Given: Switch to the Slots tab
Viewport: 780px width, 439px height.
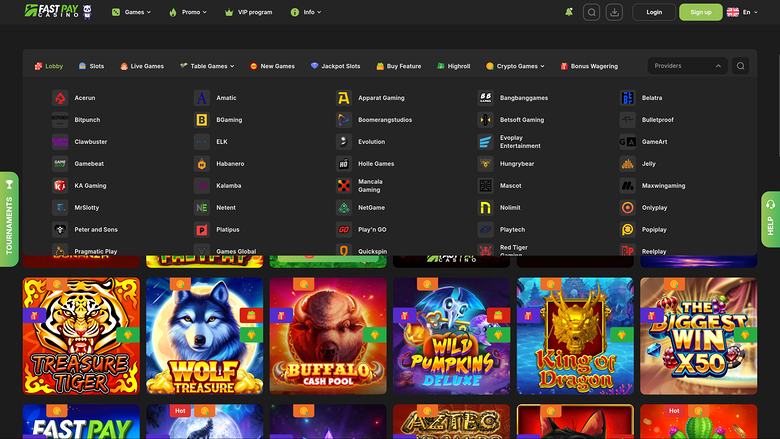Looking at the screenshot, I should coord(92,66).
